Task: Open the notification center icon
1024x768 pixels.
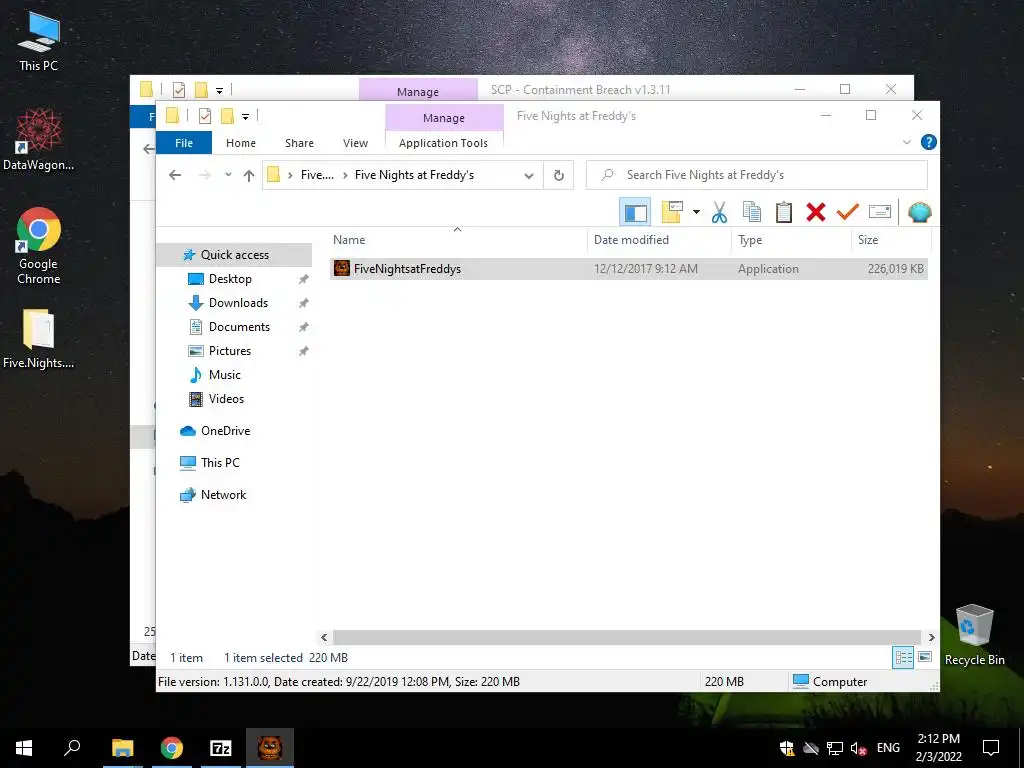Action: (x=991, y=748)
